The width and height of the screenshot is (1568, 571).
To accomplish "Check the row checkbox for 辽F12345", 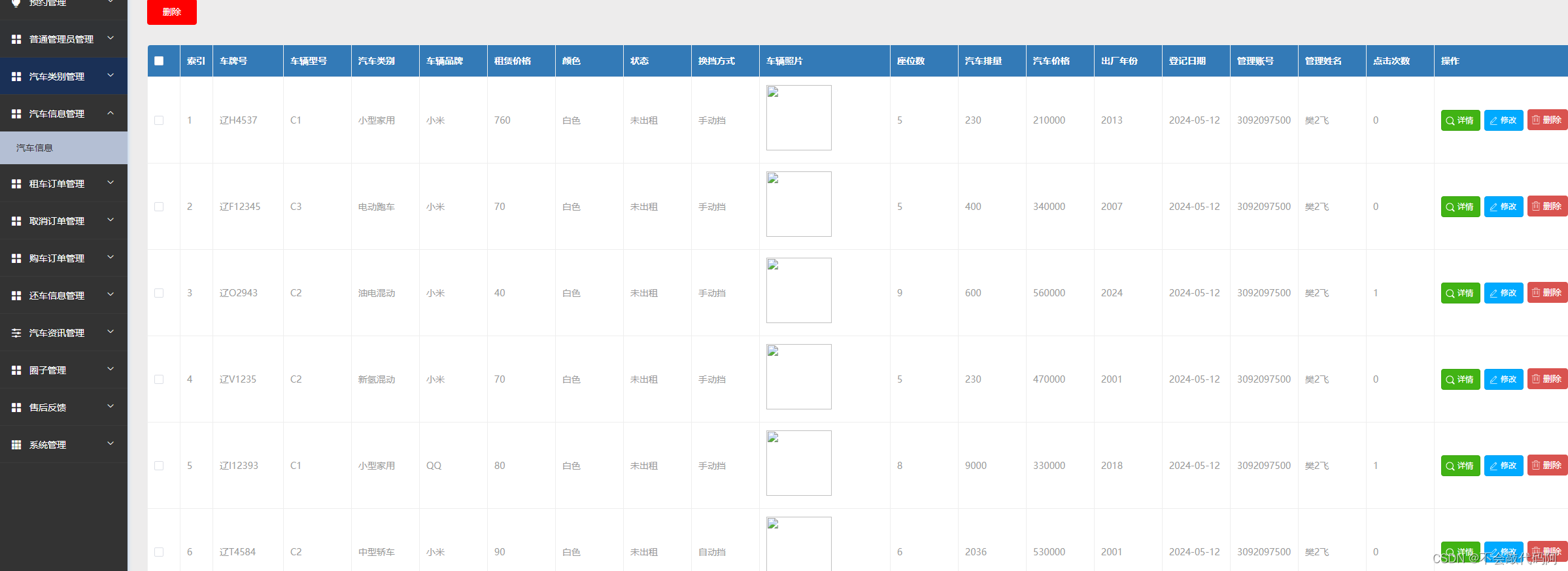I will (x=159, y=207).
